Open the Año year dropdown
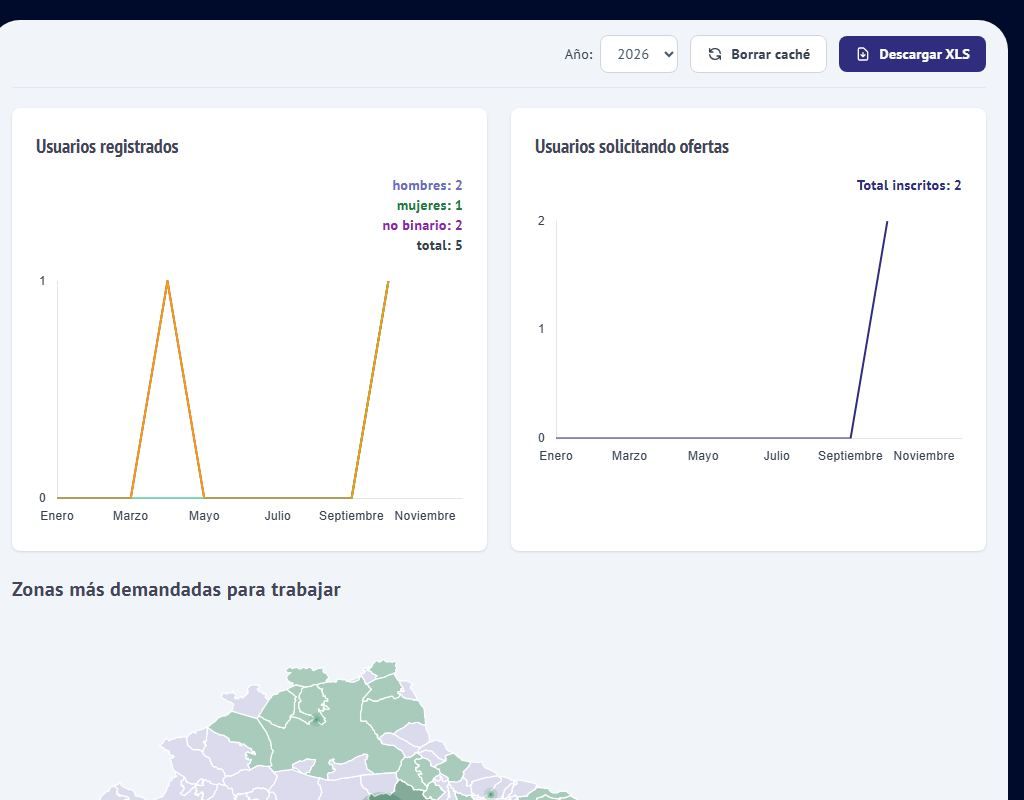The height and width of the screenshot is (800, 1024). [639, 54]
